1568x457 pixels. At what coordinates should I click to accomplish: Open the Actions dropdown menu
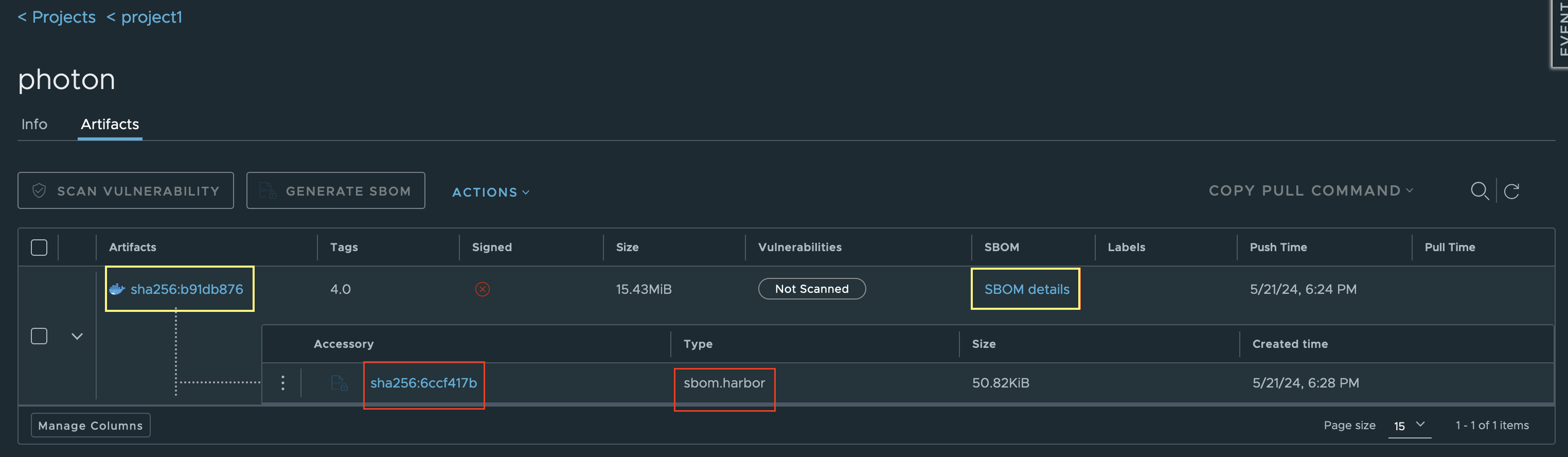491,192
